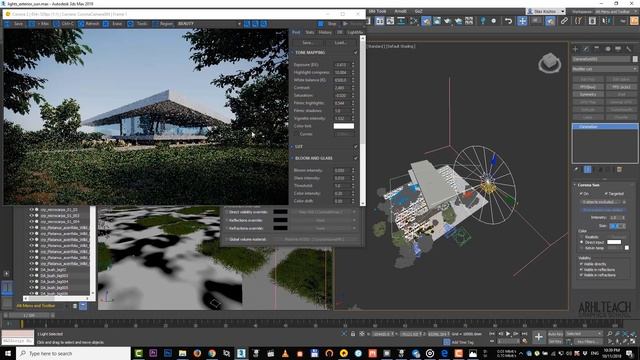This screenshot has height=360, width=640.
Task: Open the Modify panel icon
Action: pyautogui.click(x=586, y=49)
